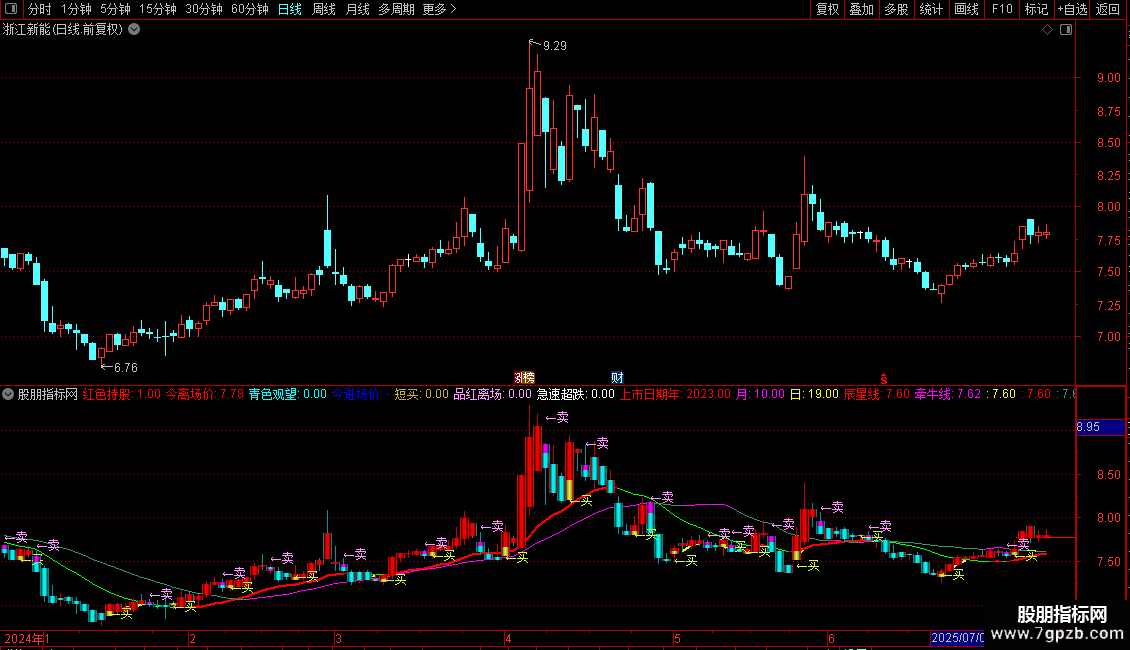Switch to the 日线 daily chart
The height and width of the screenshot is (650, 1130).
(290, 9)
